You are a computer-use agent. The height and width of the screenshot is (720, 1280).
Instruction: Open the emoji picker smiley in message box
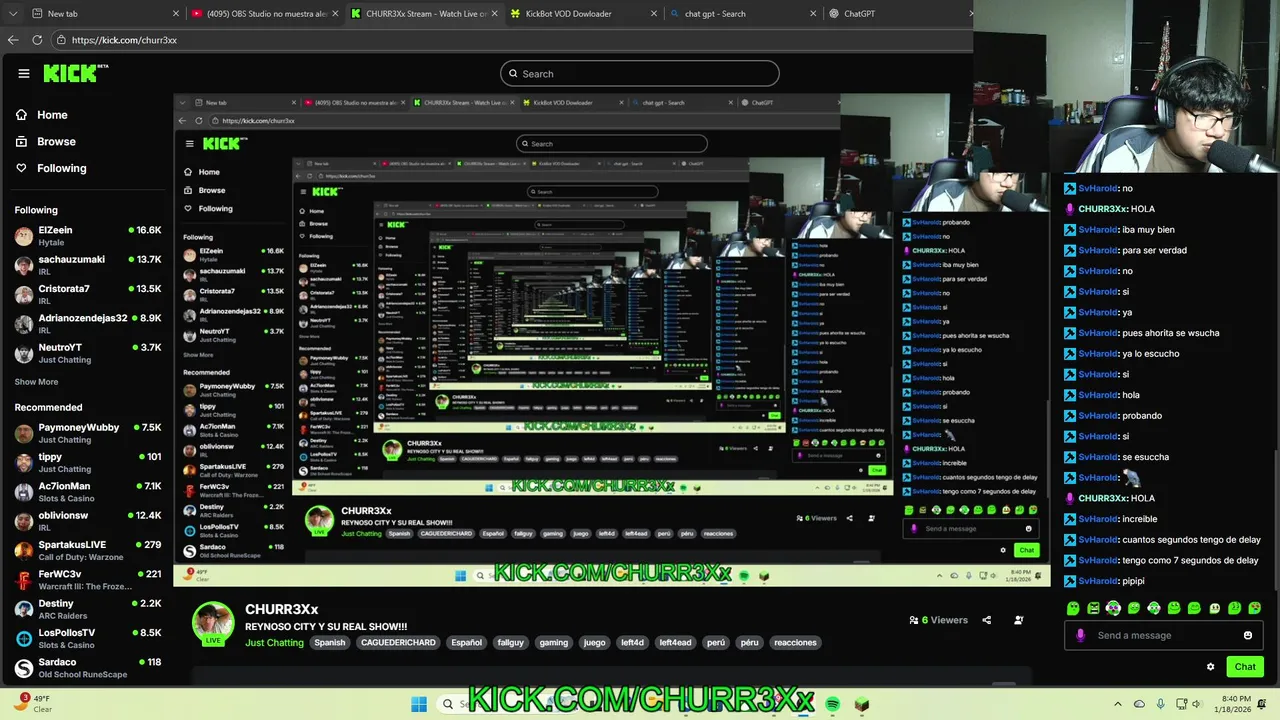[x=1248, y=635]
